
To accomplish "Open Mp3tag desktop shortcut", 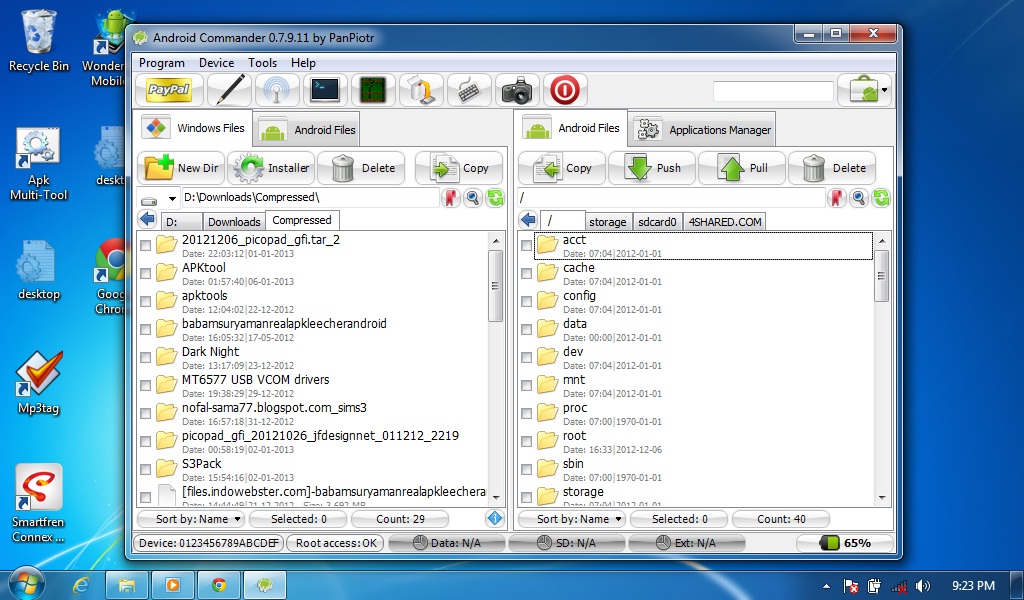I will tap(39, 384).
